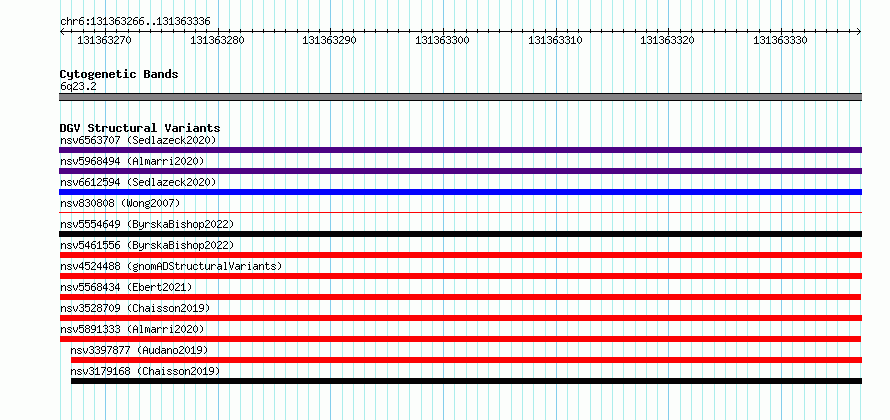
Task: Click the left arrow of the coordinate ruler
Action: pyautogui.click(x=62, y=32)
